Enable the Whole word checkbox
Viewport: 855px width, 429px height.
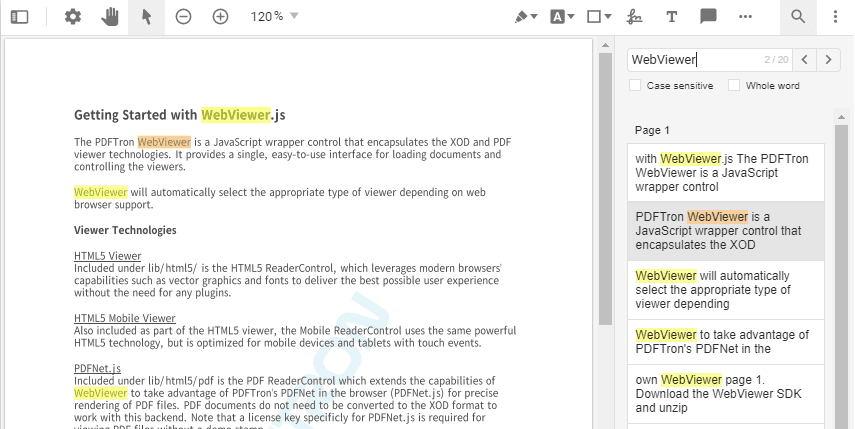[x=734, y=86]
